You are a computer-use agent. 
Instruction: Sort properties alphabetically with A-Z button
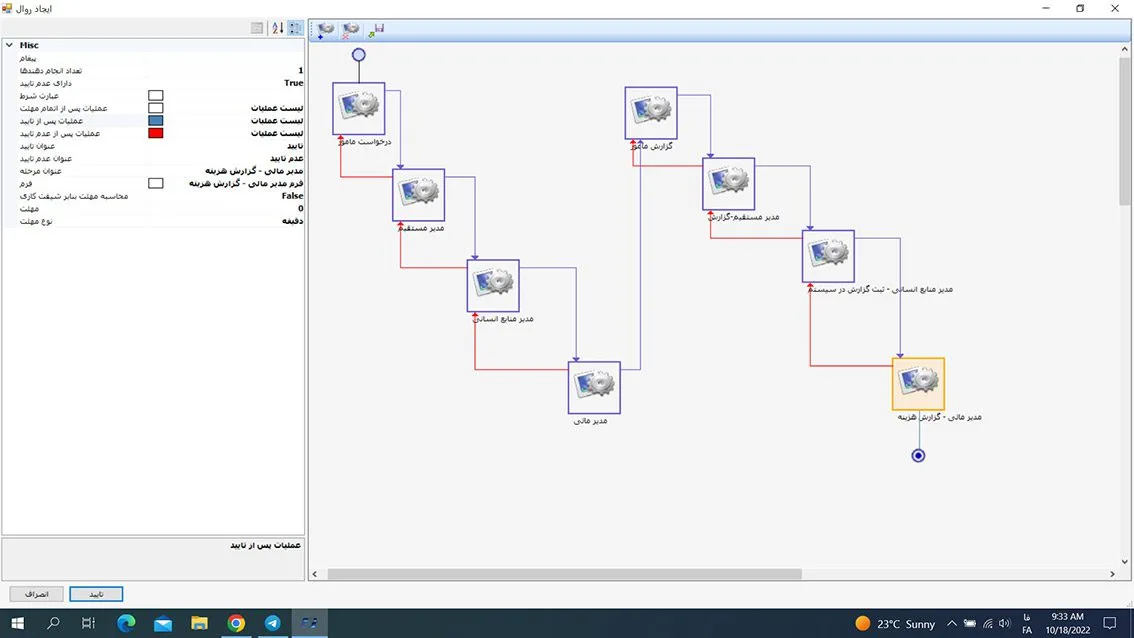coord(278,28)
